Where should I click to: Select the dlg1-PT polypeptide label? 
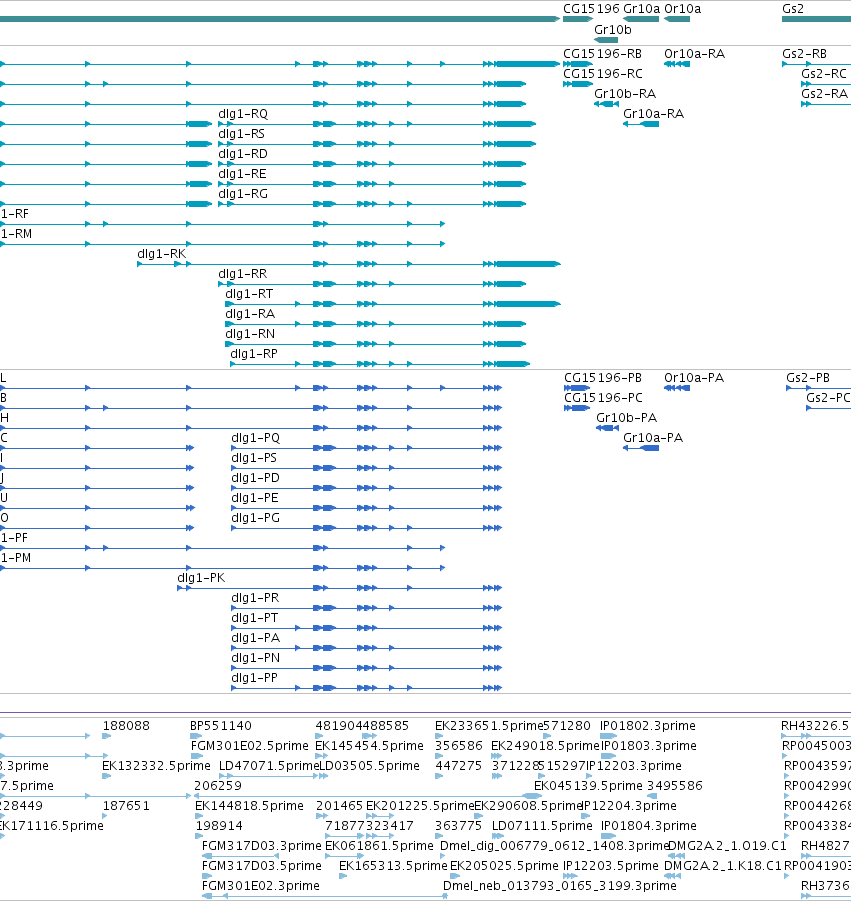click(x=255, y=618)
